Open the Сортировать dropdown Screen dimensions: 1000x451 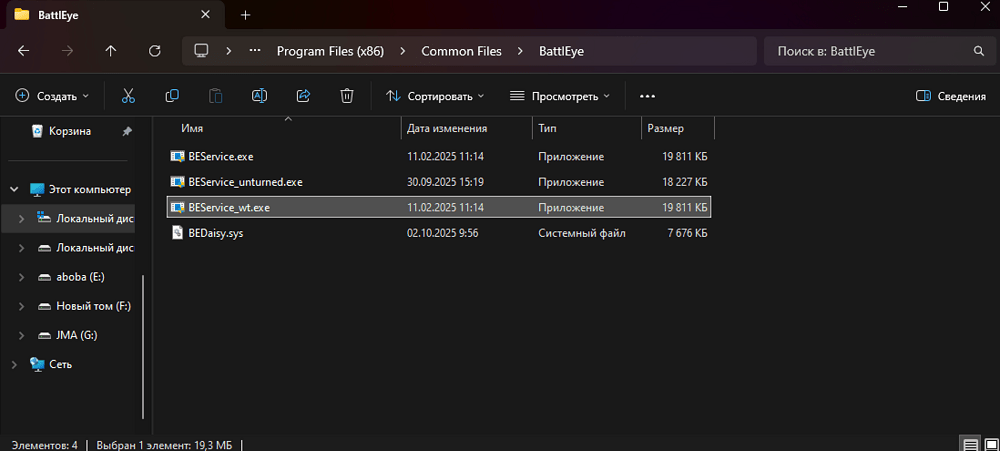435,96
